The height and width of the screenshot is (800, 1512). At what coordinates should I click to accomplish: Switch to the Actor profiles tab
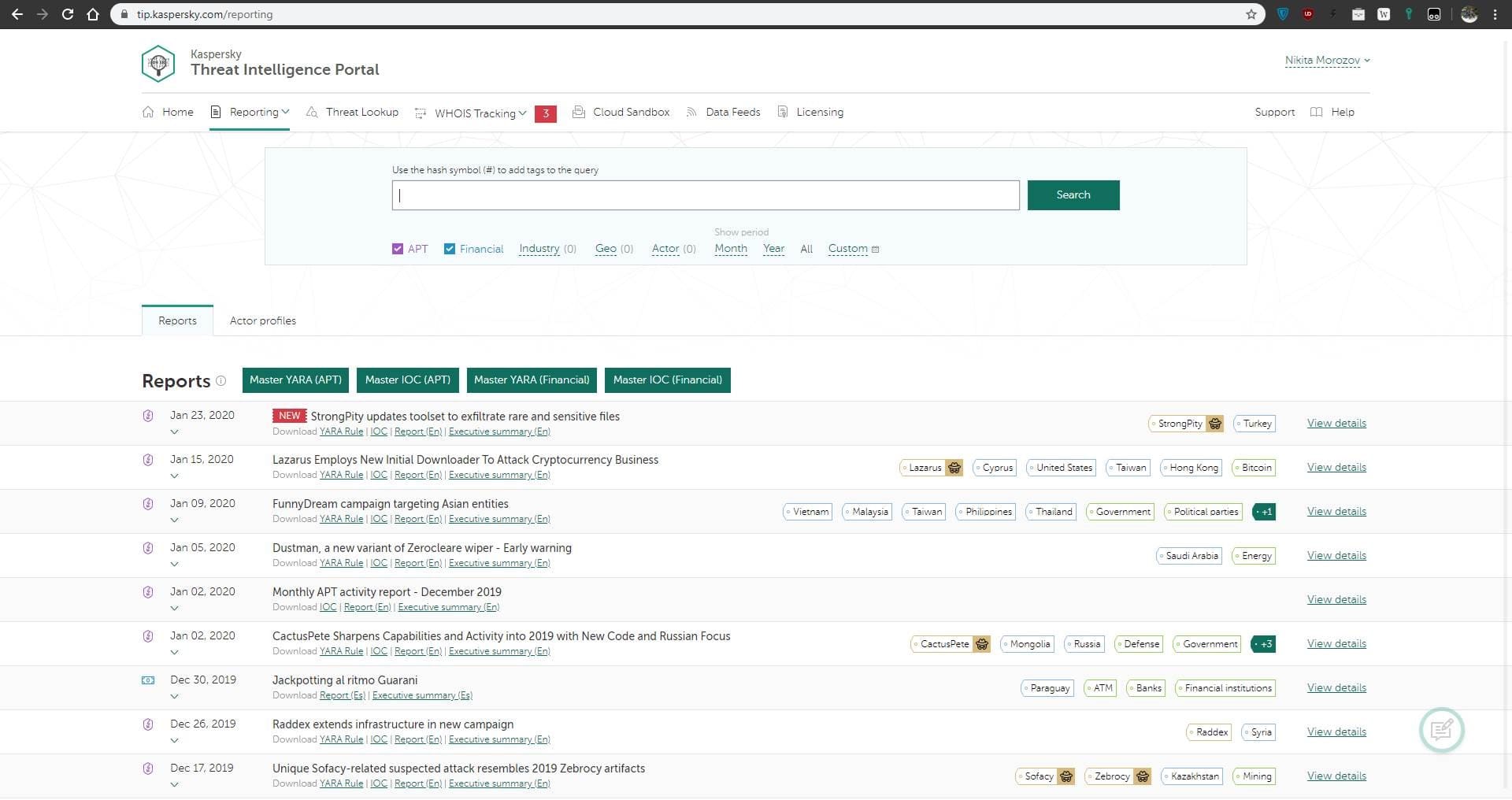click(263, 321)
